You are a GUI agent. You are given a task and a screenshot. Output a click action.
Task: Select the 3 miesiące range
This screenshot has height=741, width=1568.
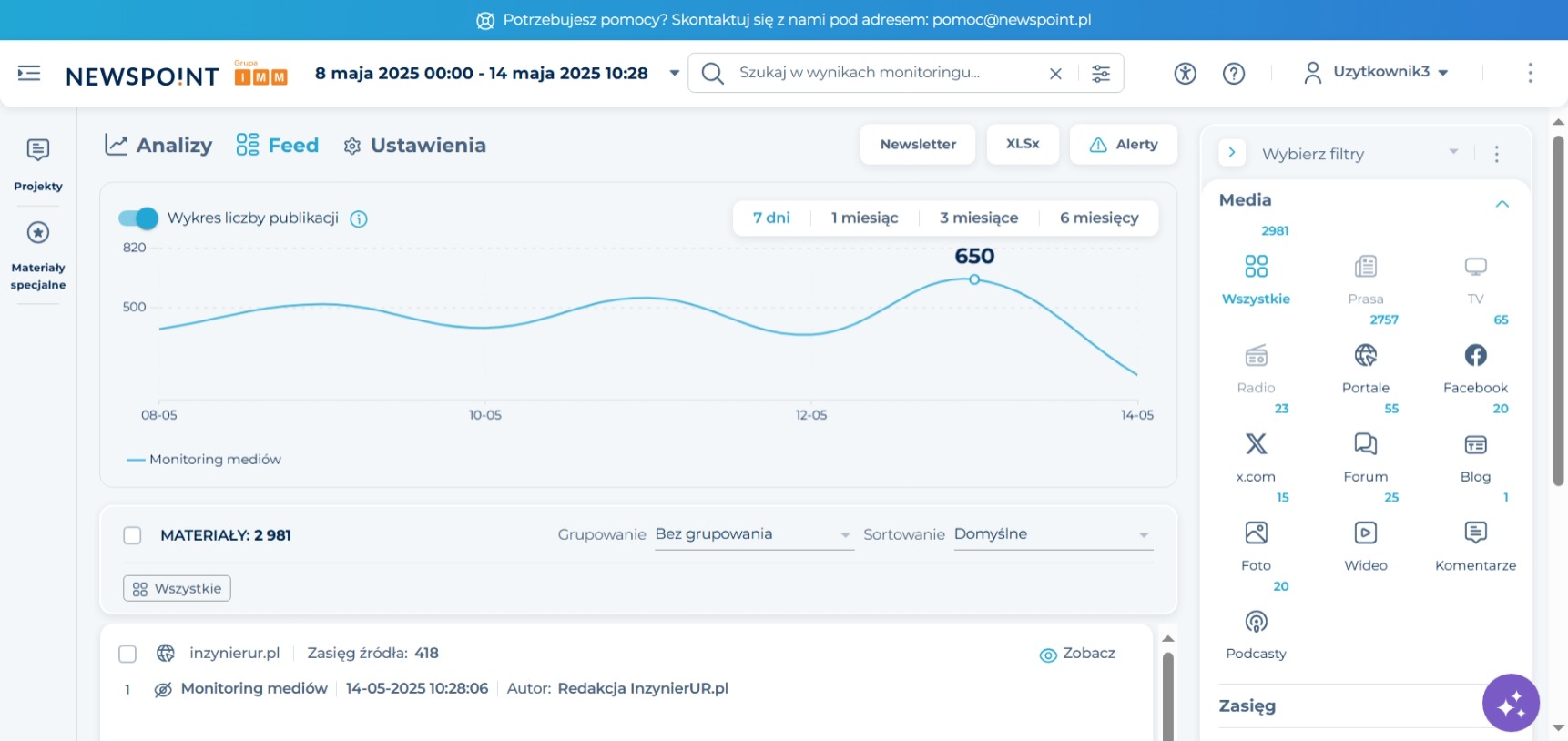[x=979, y=218]
